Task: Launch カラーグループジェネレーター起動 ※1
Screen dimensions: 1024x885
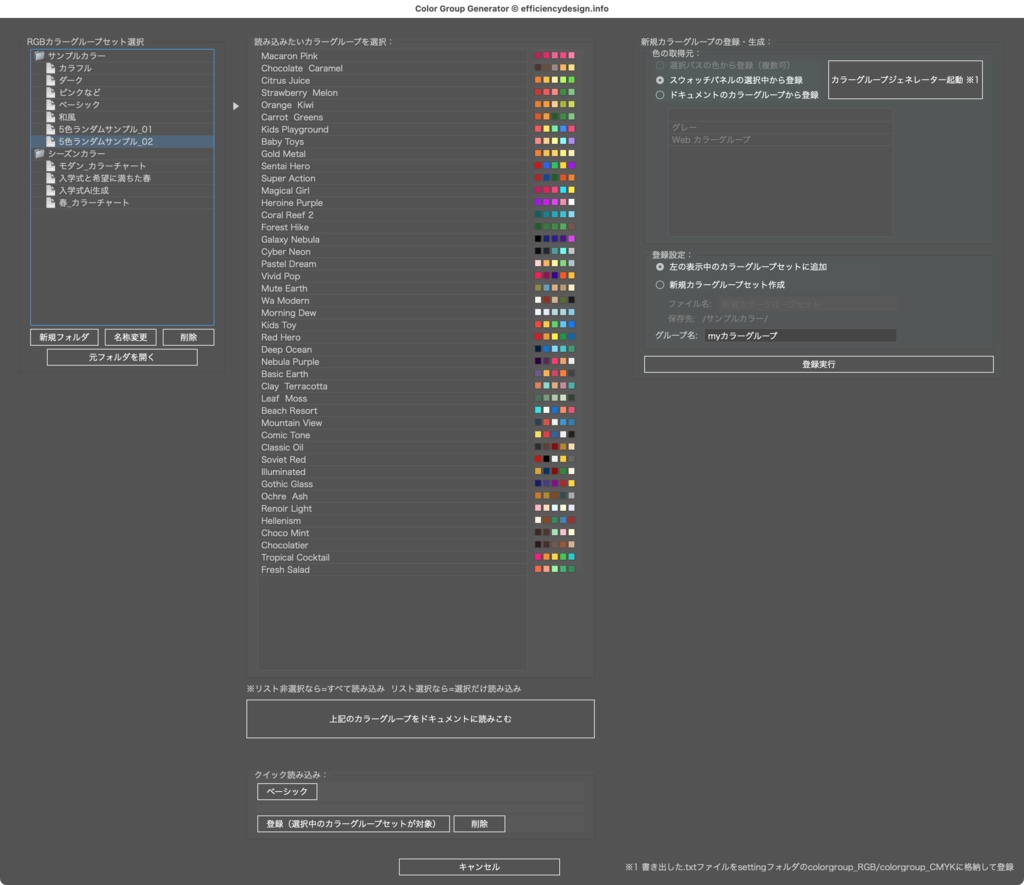Action: pyautogui.click(x=904, y=79)
